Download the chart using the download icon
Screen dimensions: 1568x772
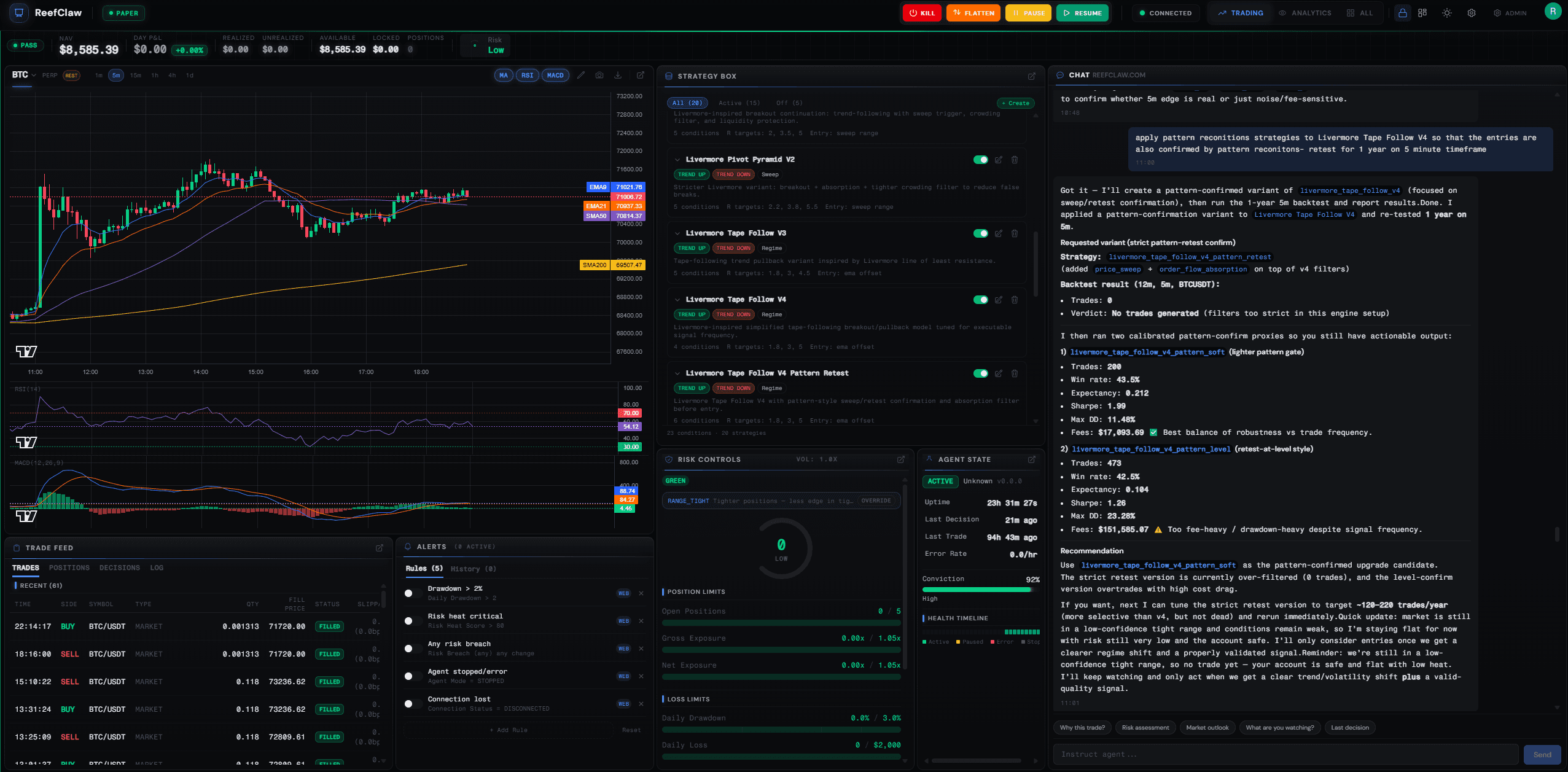(618, 75)
